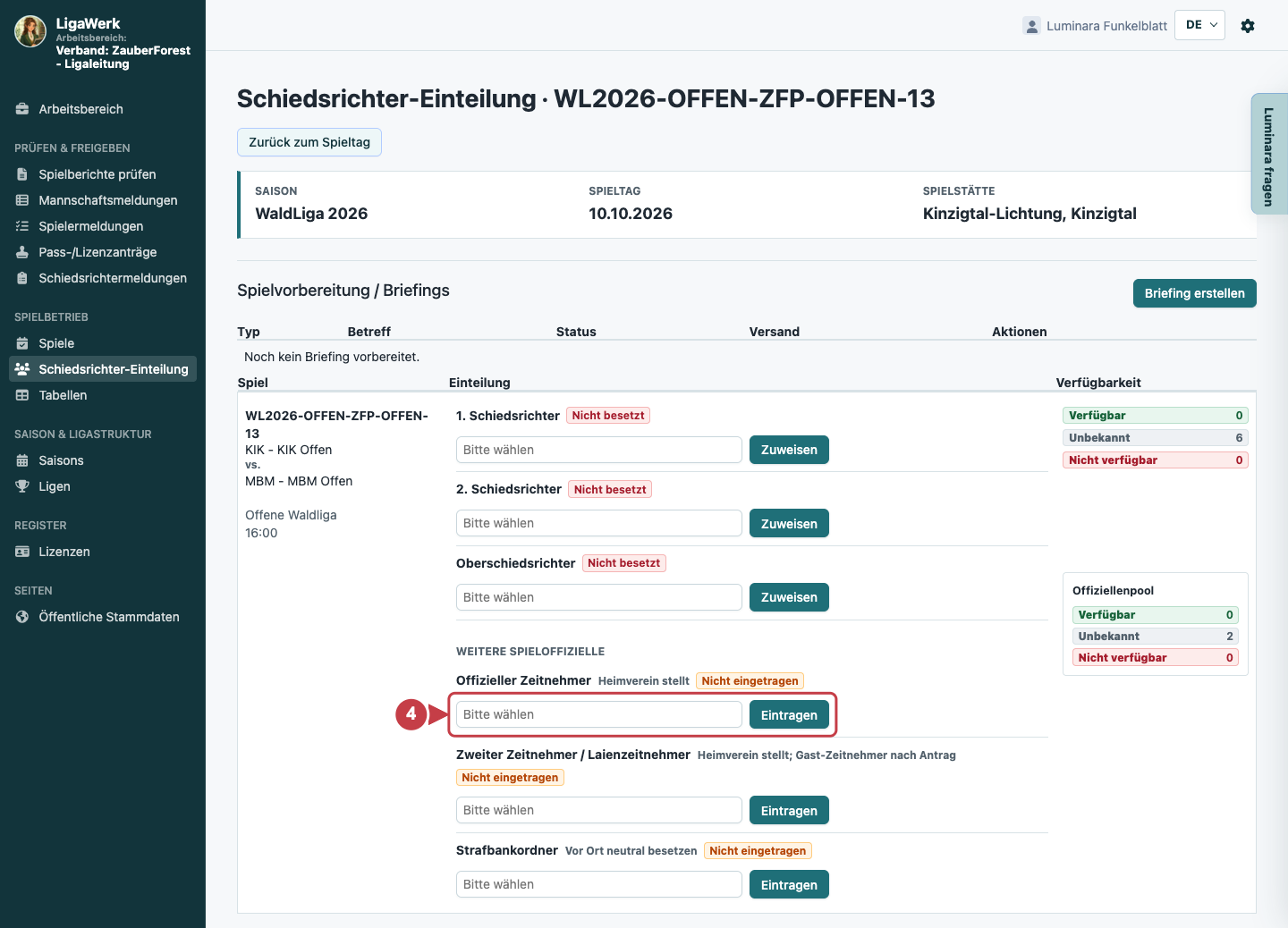This screenshot has width=1288, height=928.
Task: Click the Pass-/Lizenzanträge stamp icon
Action: pyautogui.click(x=22, y=252)
